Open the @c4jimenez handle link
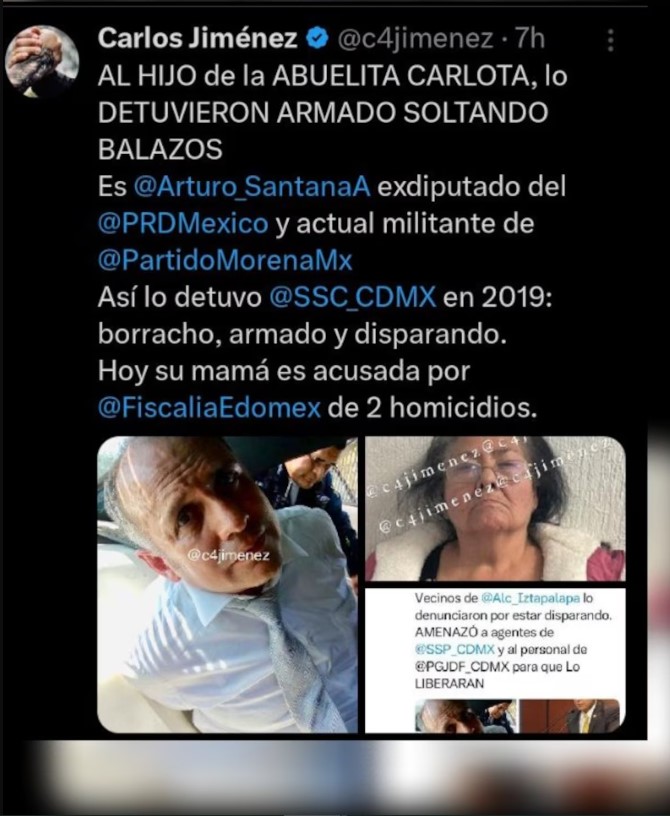The height and width of the screenshot is (816, 670). 415,40
